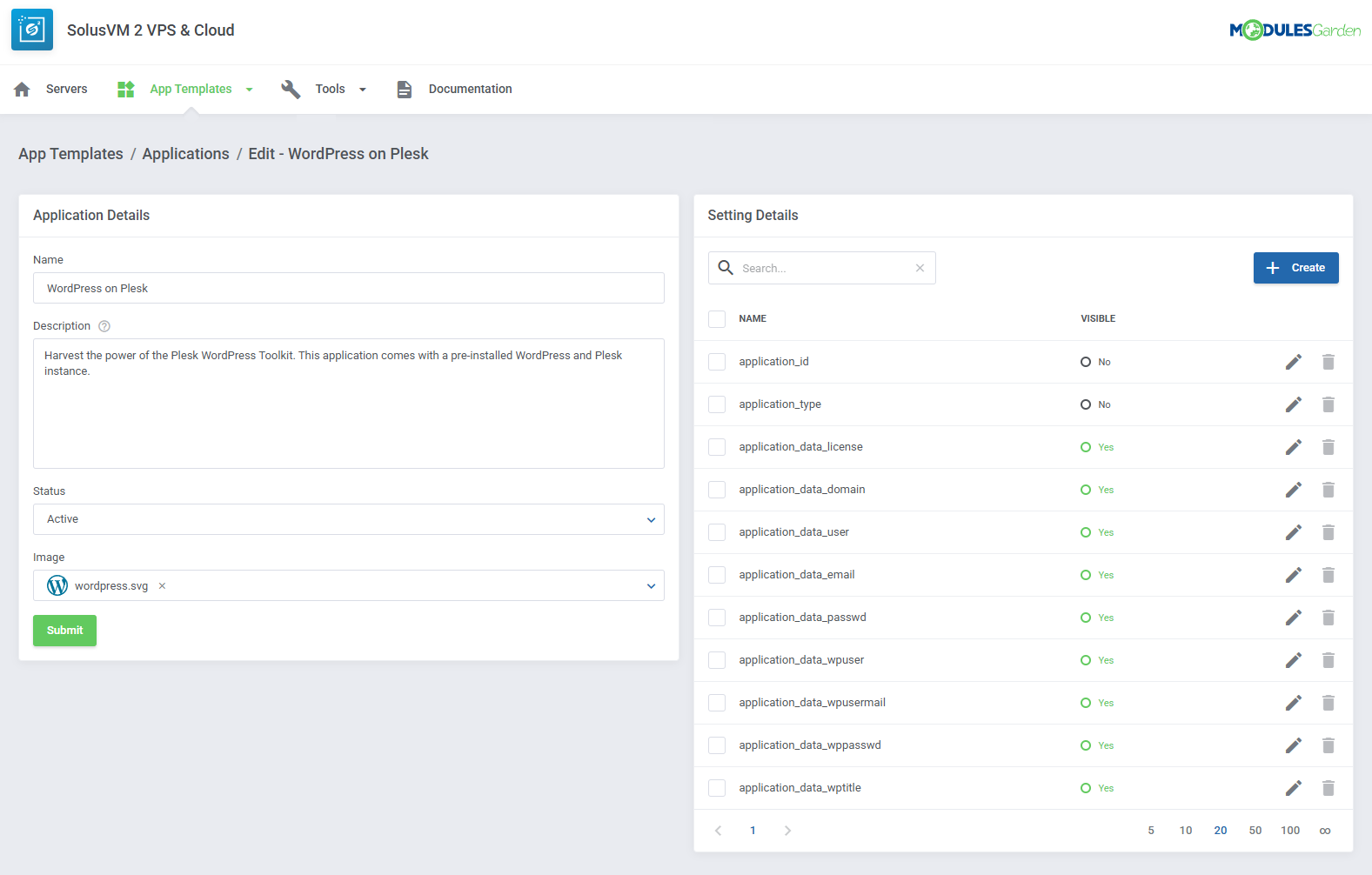Delete the application_data_wpusermail setting

click(1328, 703)
